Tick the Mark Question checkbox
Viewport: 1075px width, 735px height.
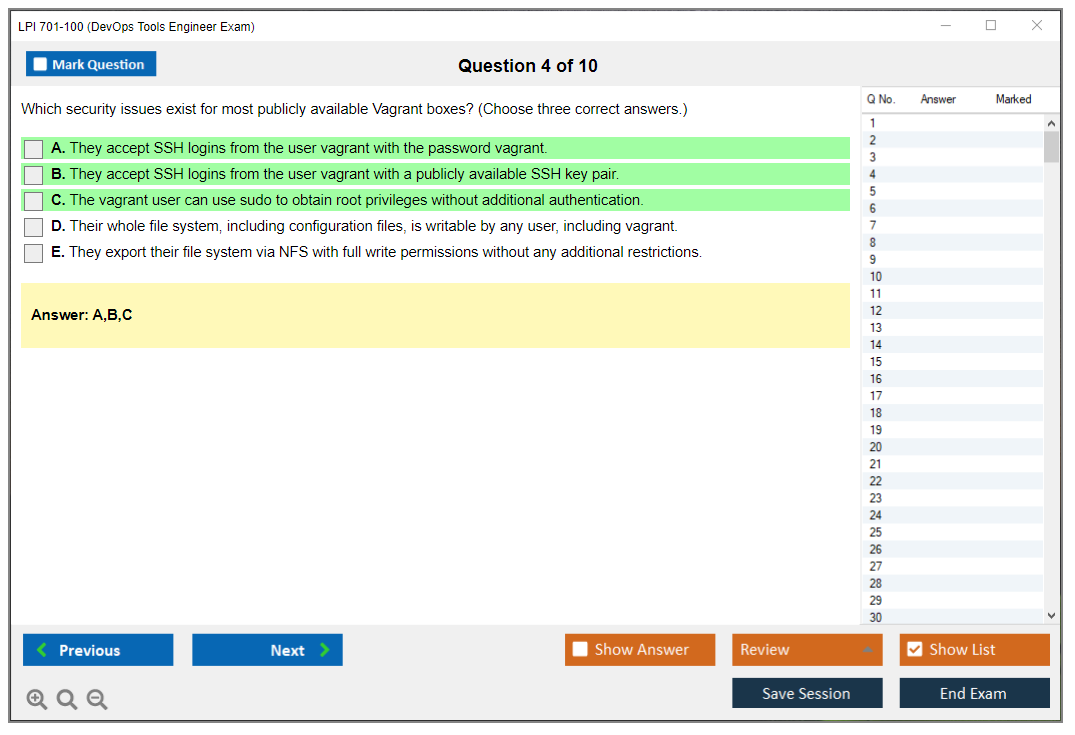tap(40, 64)
